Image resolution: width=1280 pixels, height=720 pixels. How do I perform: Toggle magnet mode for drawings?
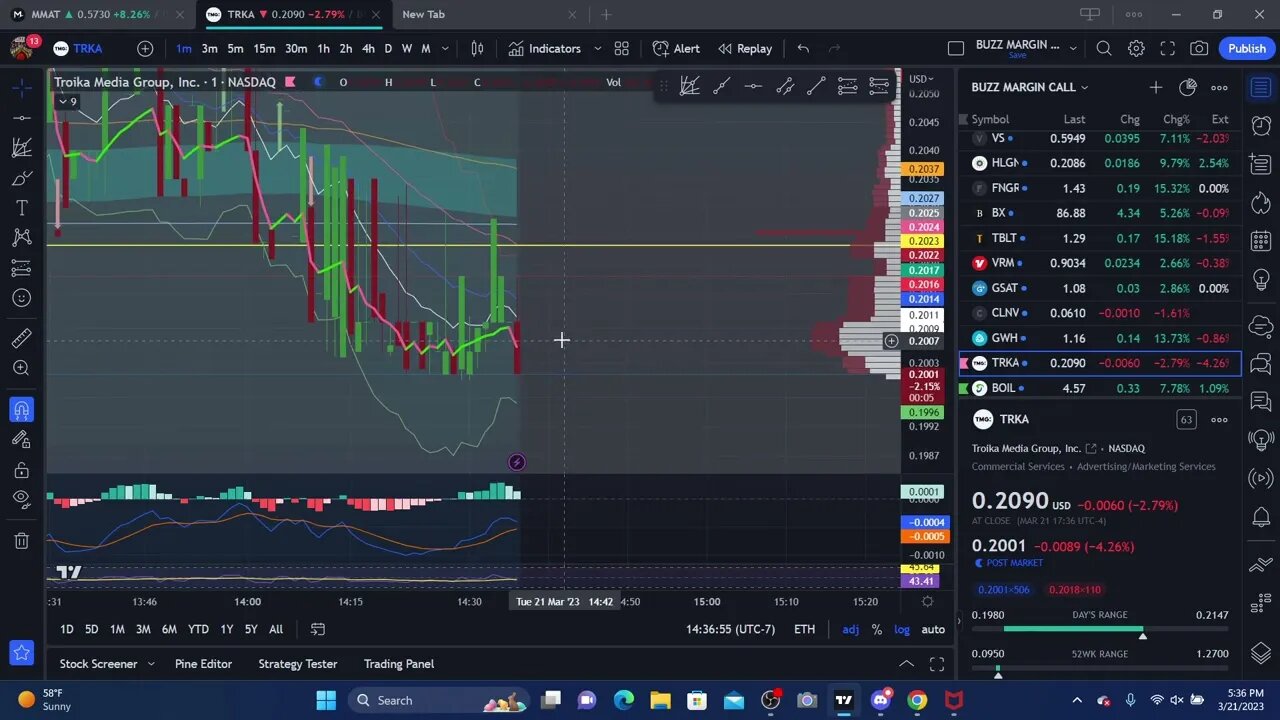[x=21, y=410]
